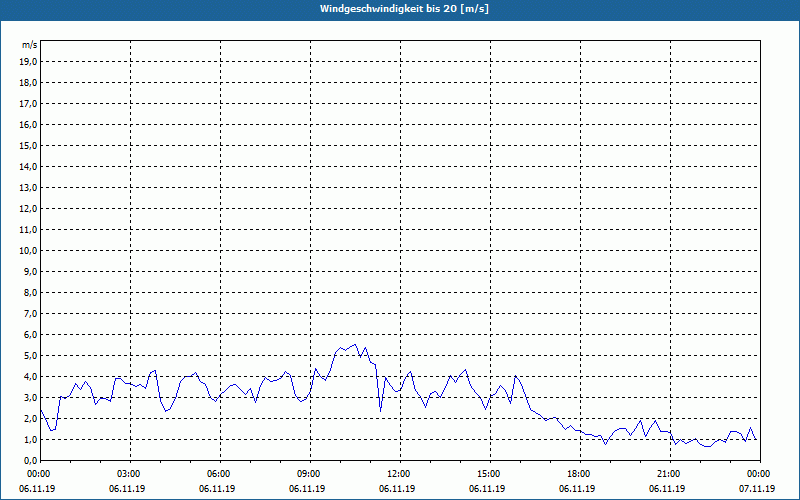The image size is (800, 500).
Task: Select the 18,0 y-axis label
Action: 28,83
